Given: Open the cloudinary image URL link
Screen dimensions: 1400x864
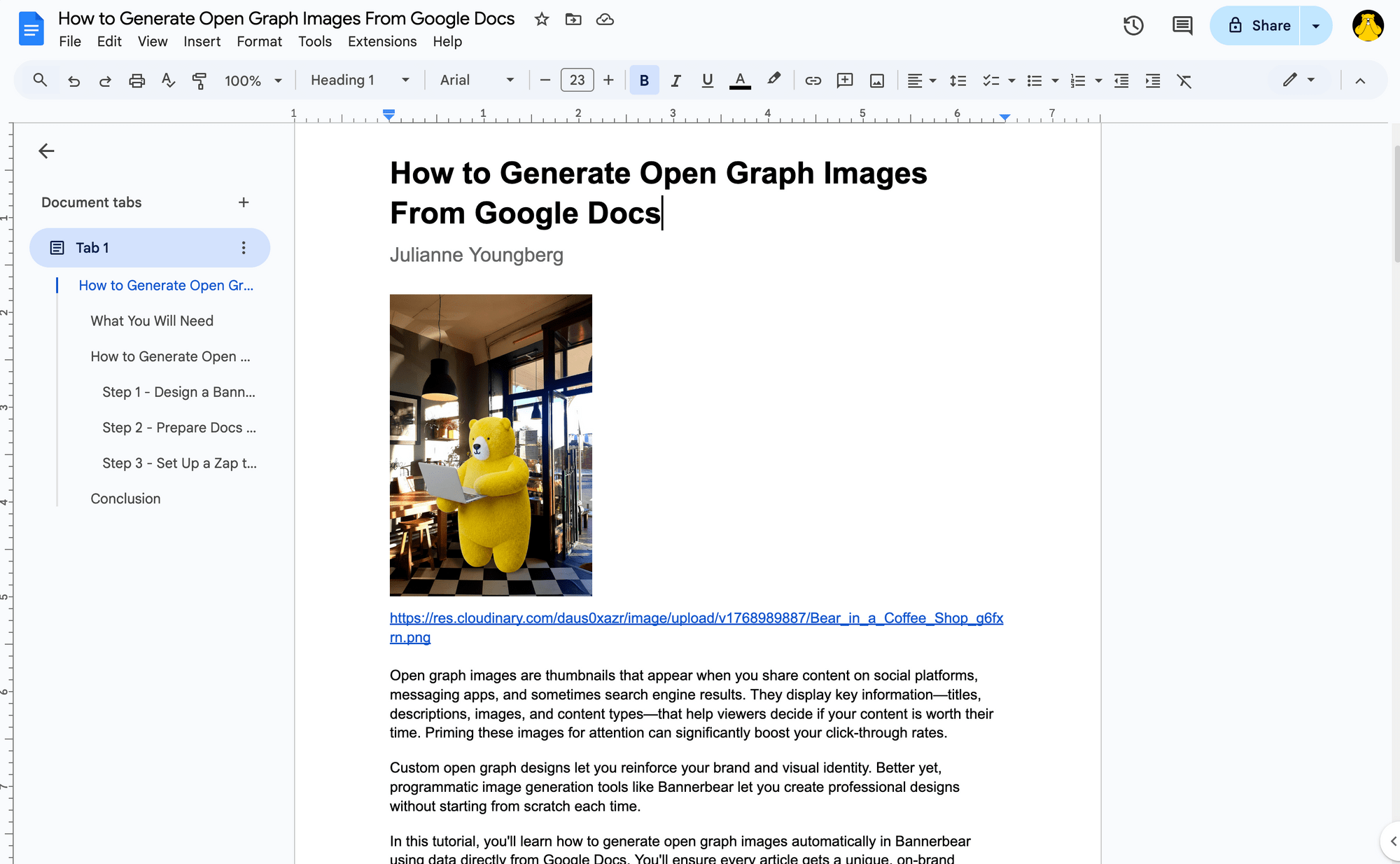Looking at the screenshot, I should (x=696, y=618).
